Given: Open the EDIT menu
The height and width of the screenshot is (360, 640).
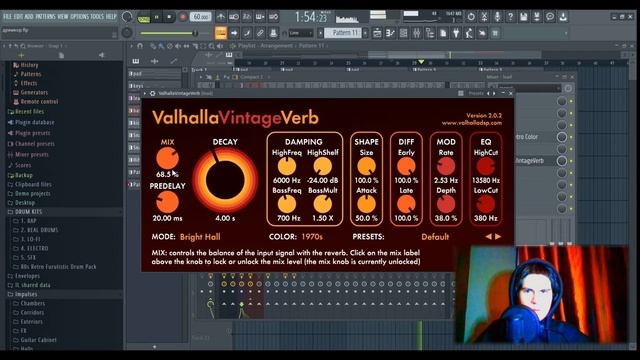Looking at the screenshot, I should tap(18, 16).
